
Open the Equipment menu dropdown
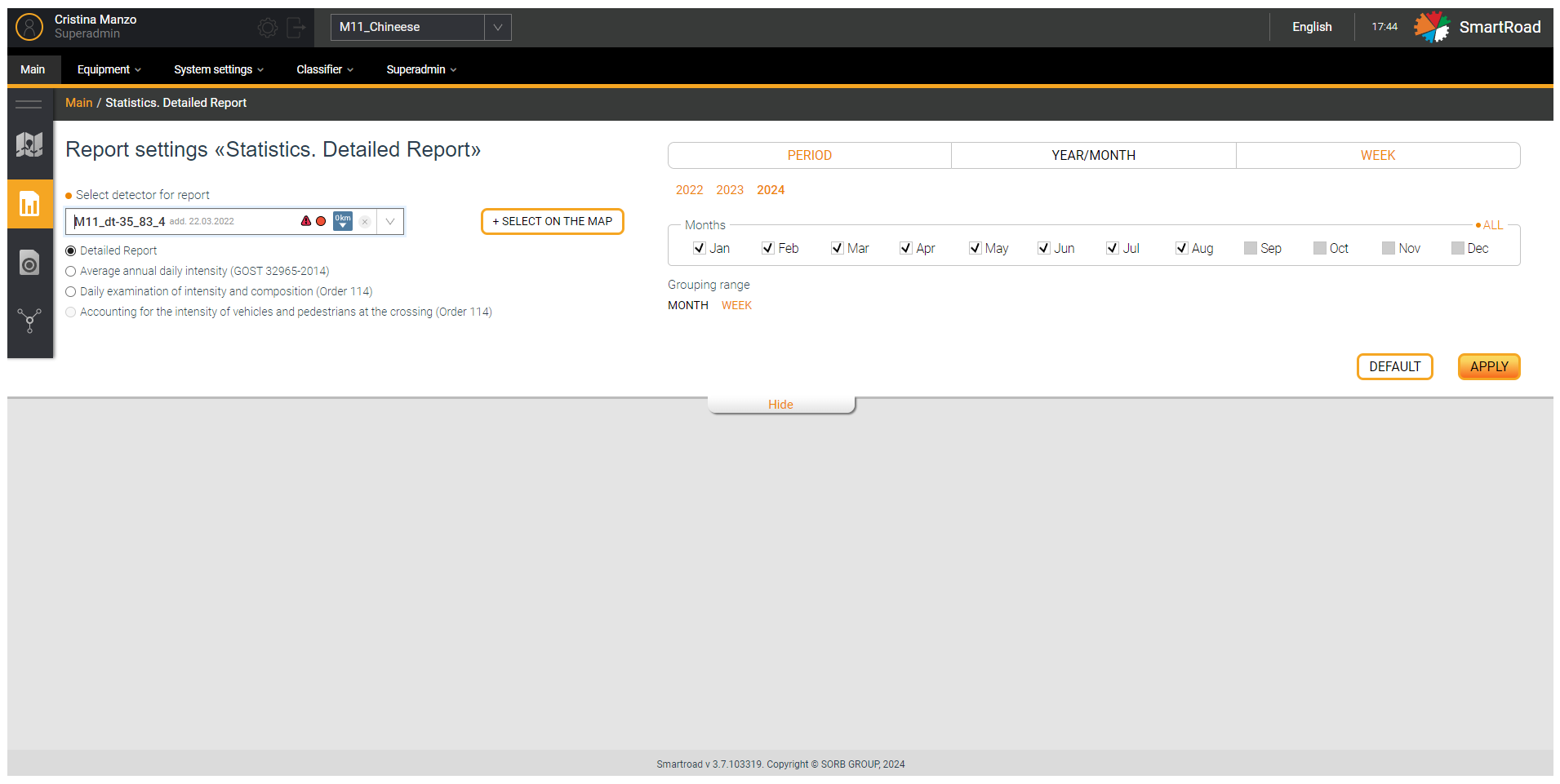click(x=109, y=69)
